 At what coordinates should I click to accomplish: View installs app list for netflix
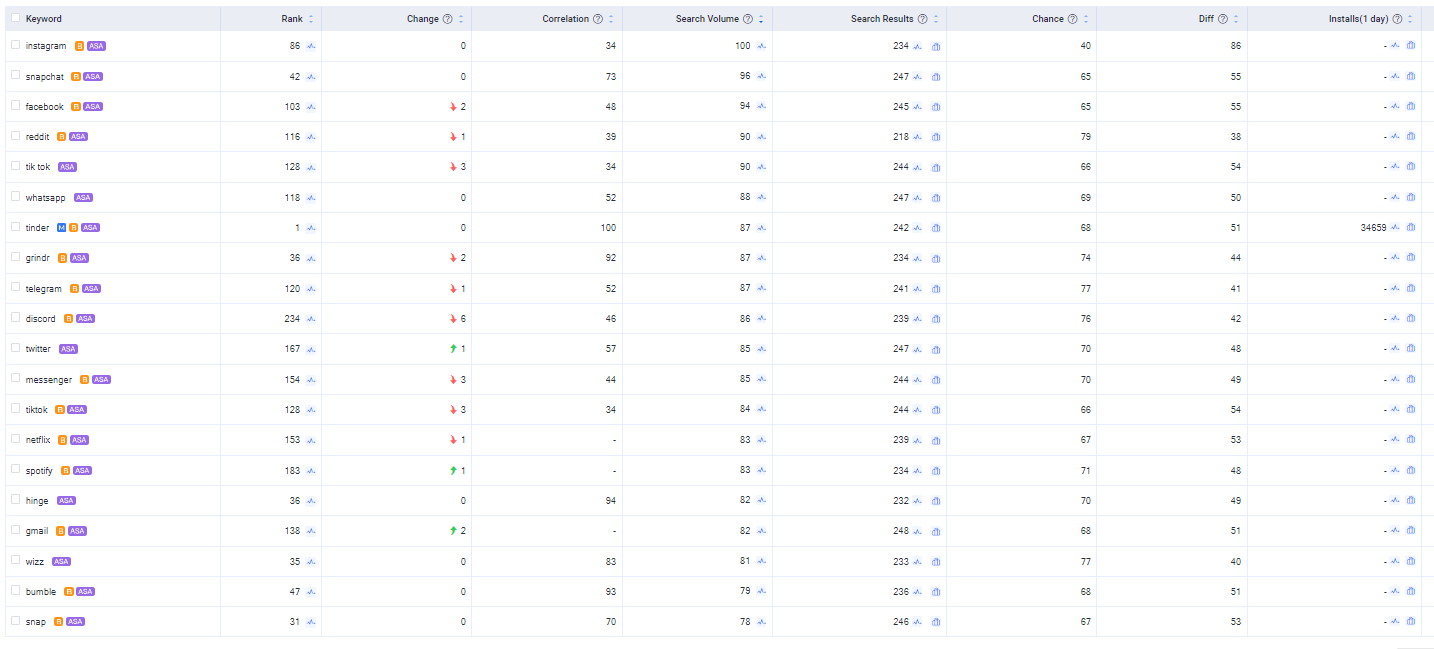(1411, 440)
